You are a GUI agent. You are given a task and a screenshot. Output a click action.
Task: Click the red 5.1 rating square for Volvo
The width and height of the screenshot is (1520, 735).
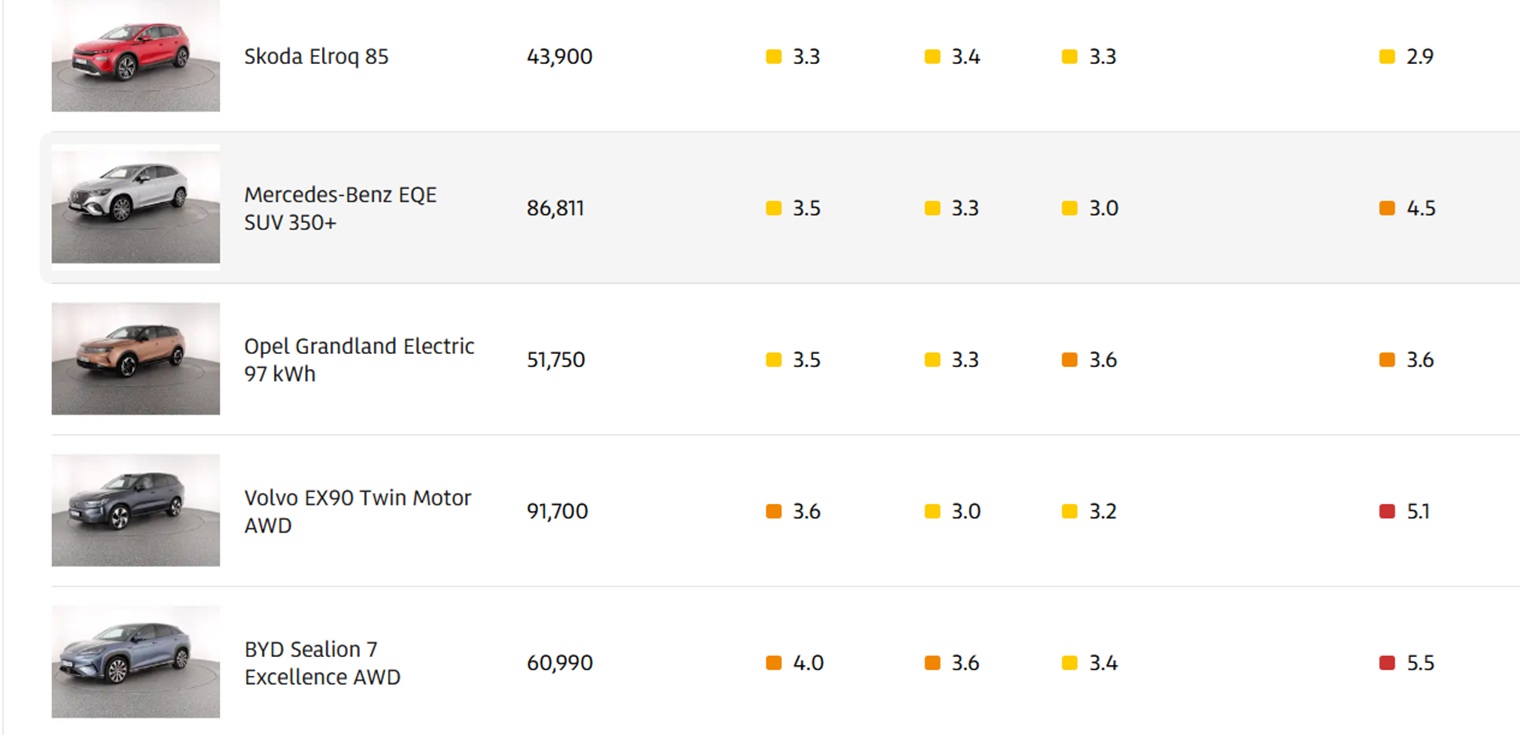[x=1387, y=511]
